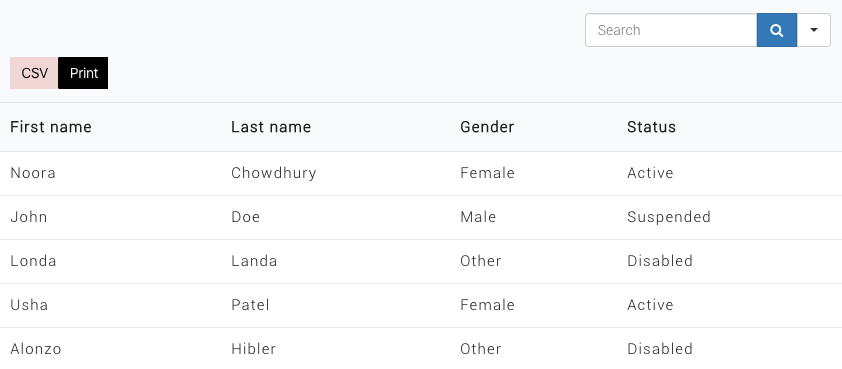Select the Alonzo first name cell
Screen dimensions: 842x369
pyautogui.click(x=36, y=349)
